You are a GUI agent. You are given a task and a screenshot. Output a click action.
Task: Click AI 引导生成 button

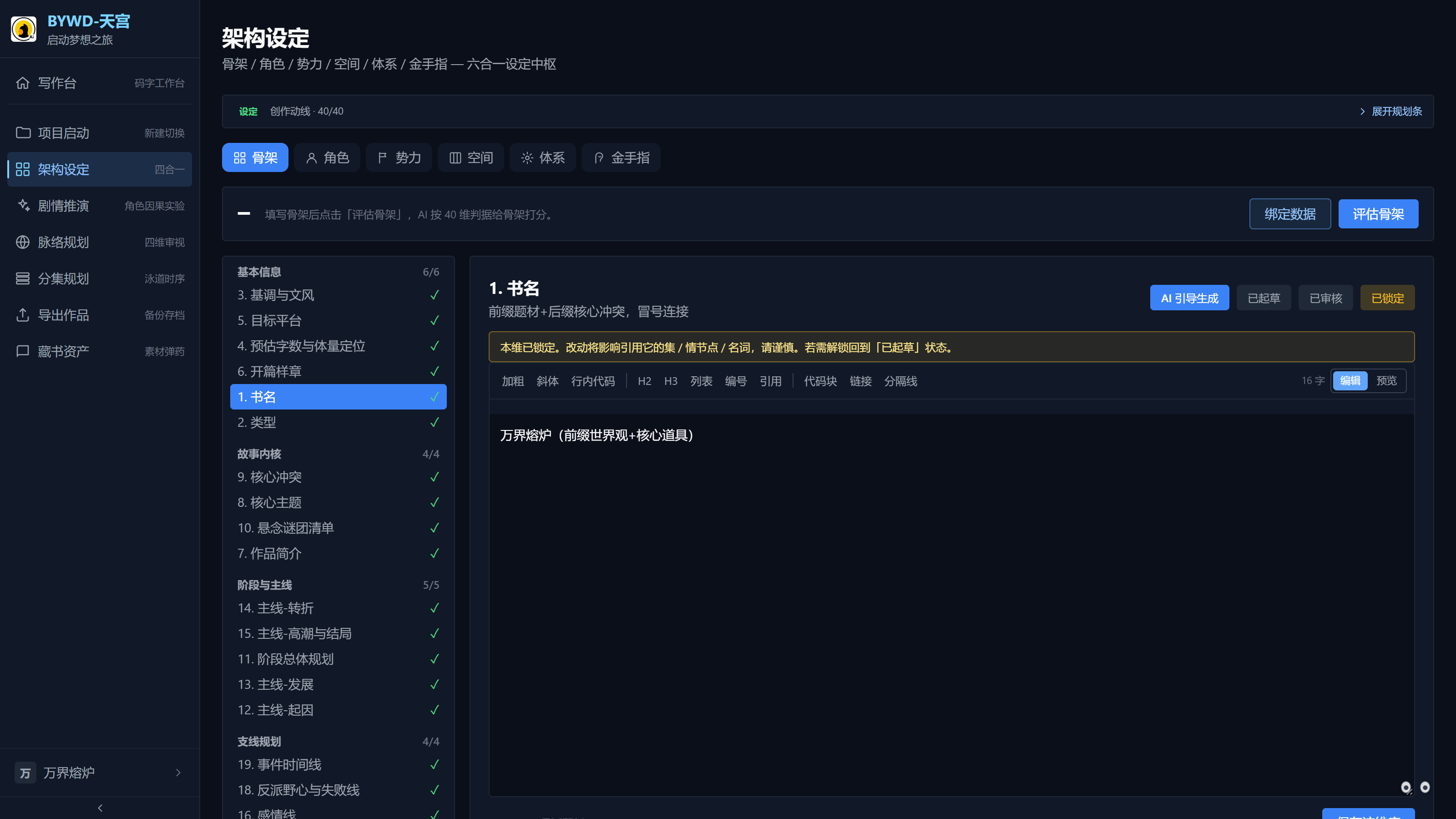point(1189,298)
